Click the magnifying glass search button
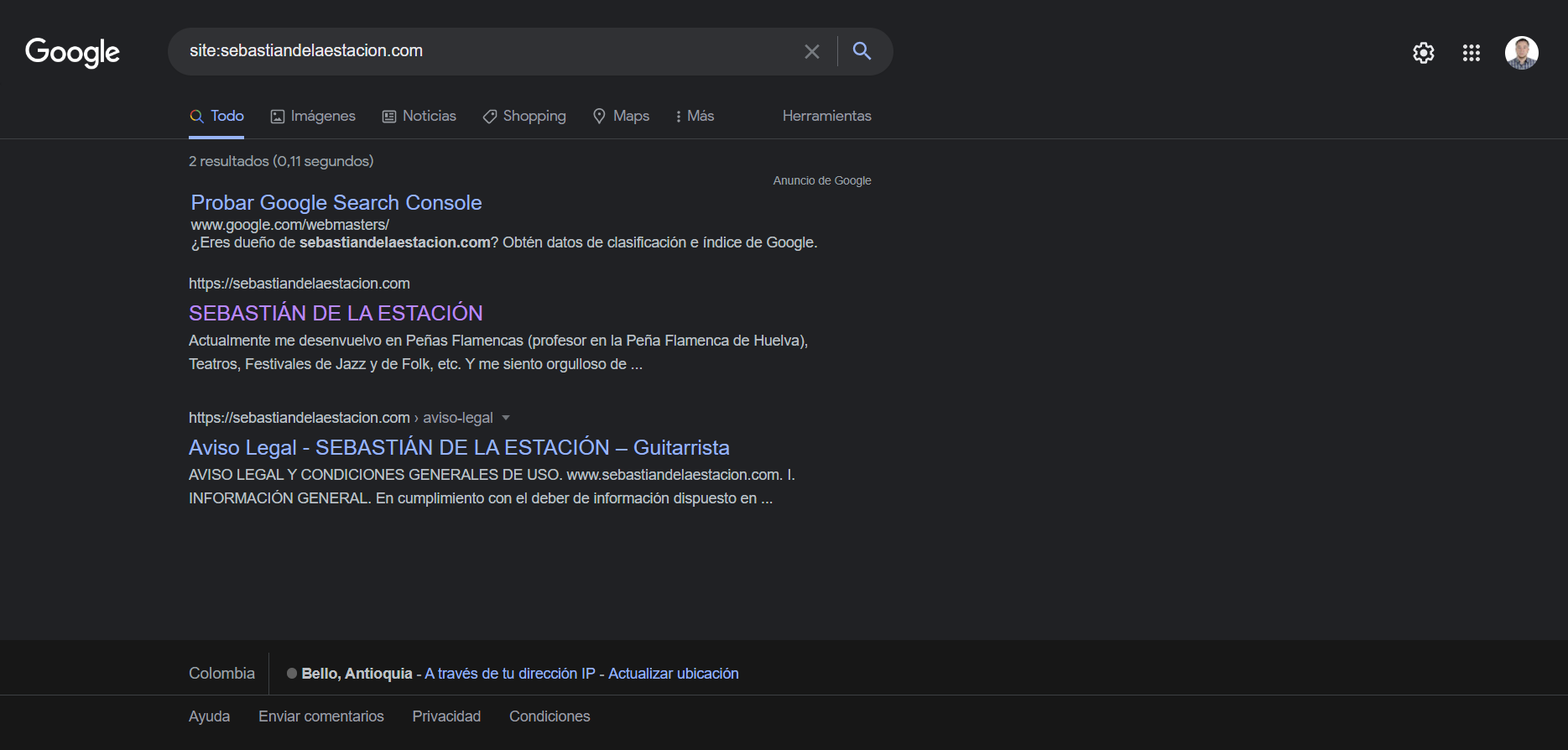Viewport: 1568px width, 750px height. [862, 51]
